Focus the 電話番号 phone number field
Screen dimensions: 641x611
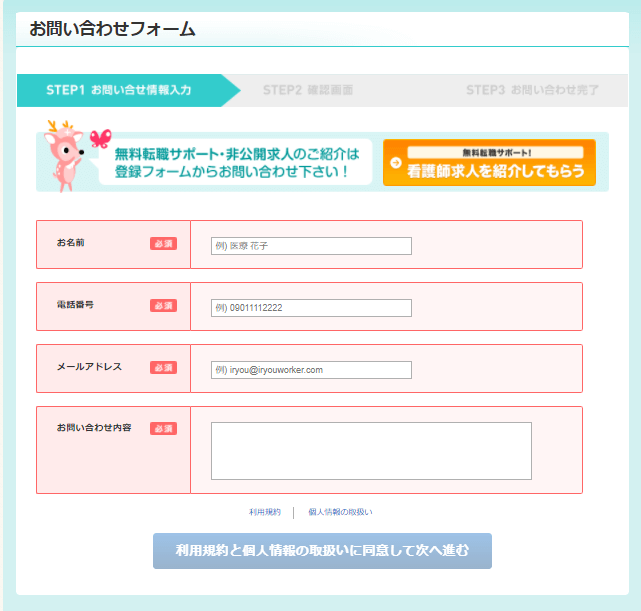[311, 308]
